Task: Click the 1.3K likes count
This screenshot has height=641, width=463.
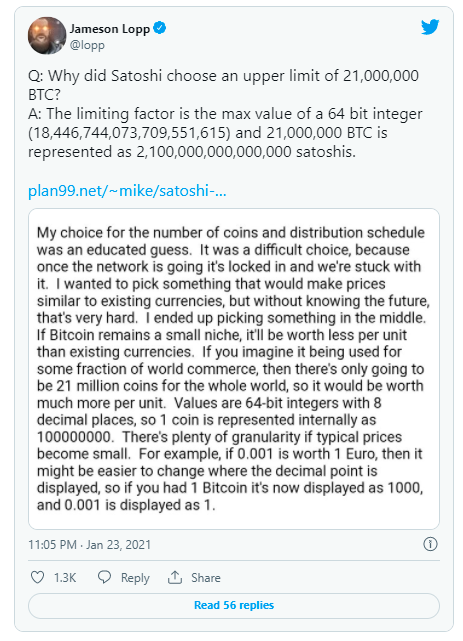Action: click(x=65, y=578)
